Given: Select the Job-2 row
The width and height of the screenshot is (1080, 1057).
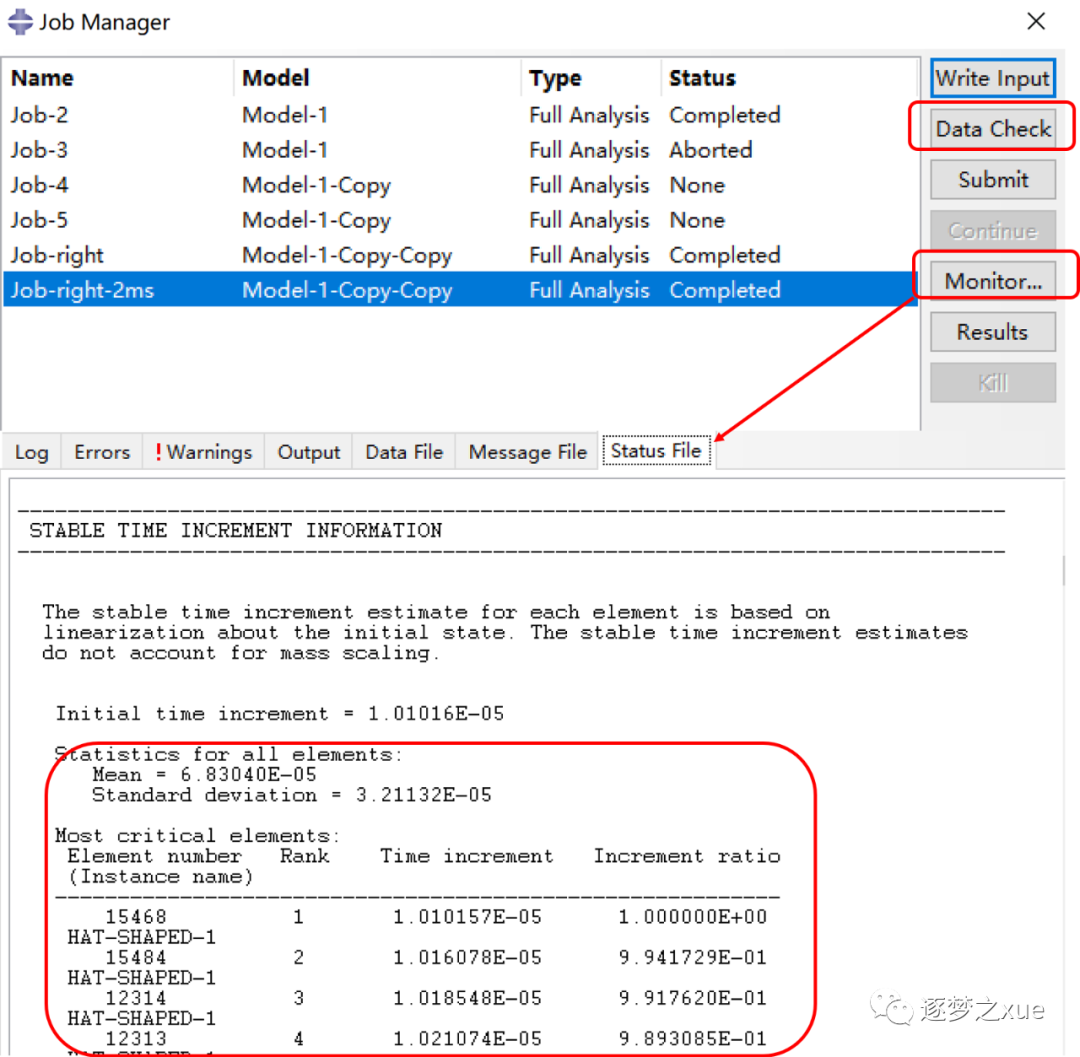Looking at the screenshot, I should point(460,115).
